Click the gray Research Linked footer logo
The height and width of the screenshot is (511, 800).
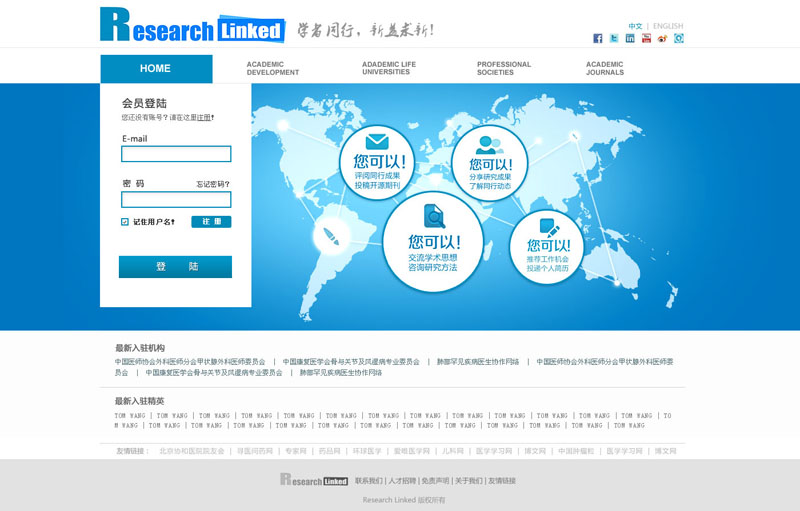click(314, 479)
